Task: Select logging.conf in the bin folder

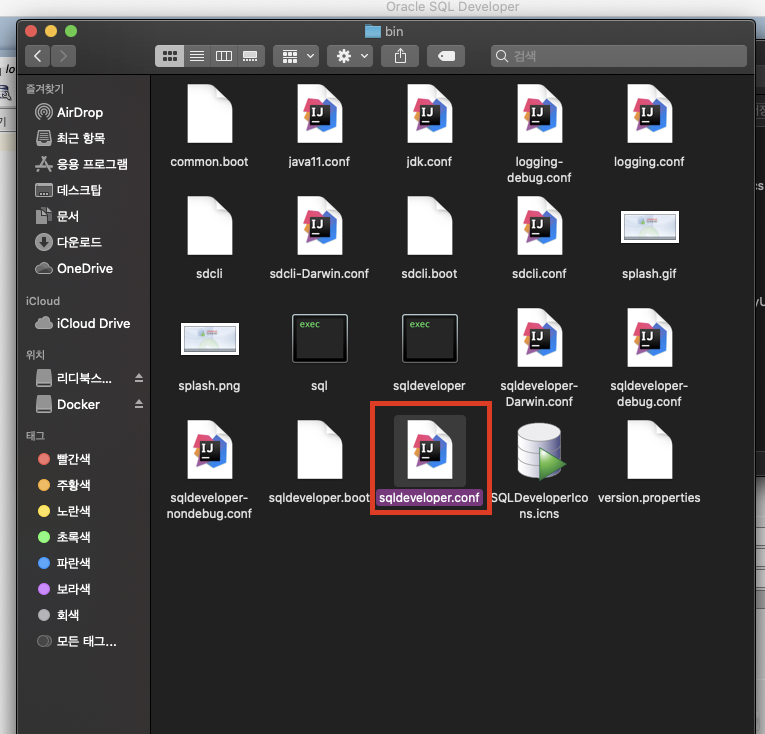Action: (649, 114)
